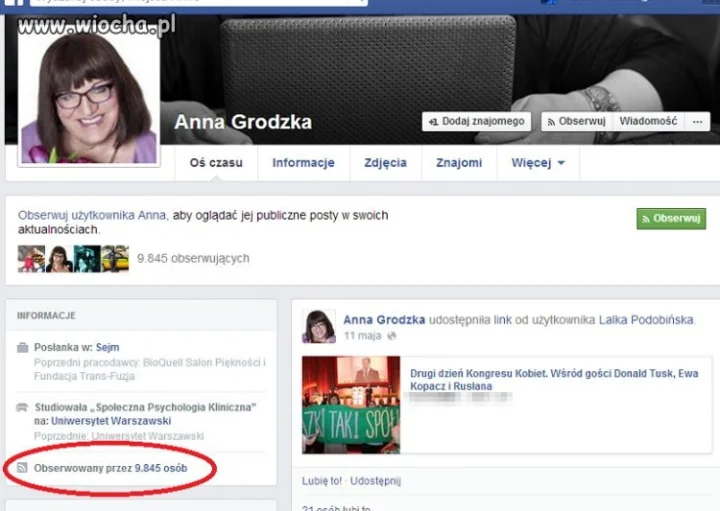
Task: Click the briefcase work icon
Action: (22, 347)
